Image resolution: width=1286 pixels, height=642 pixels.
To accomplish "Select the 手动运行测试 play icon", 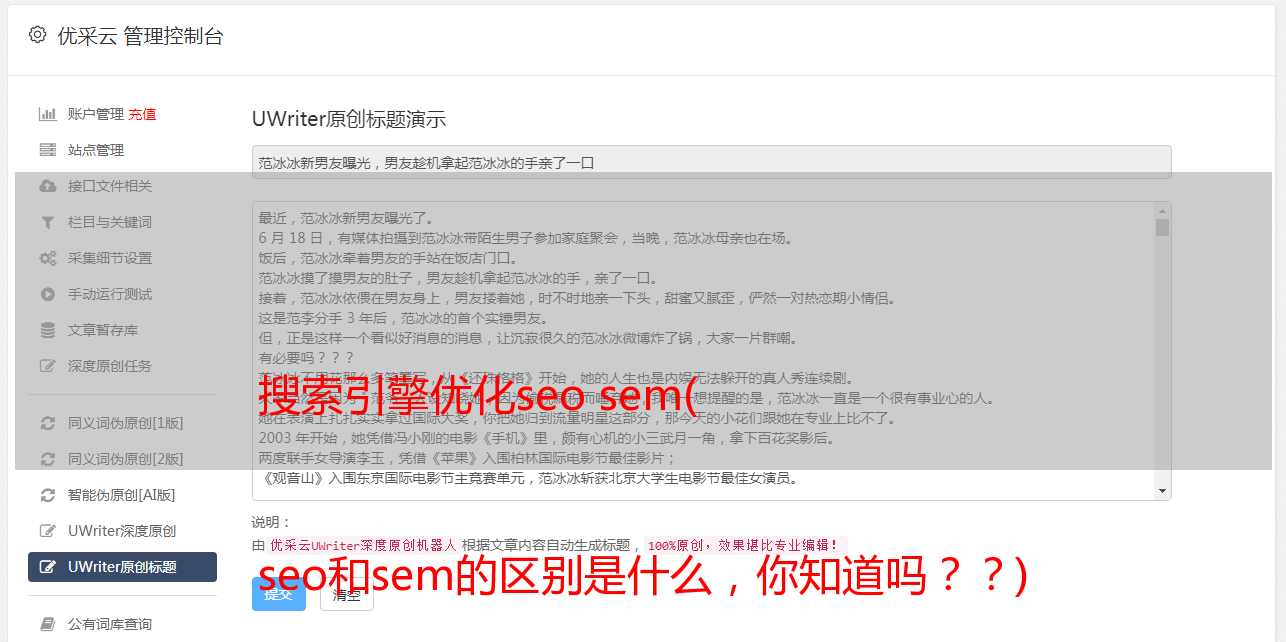I will click(47, 294).
